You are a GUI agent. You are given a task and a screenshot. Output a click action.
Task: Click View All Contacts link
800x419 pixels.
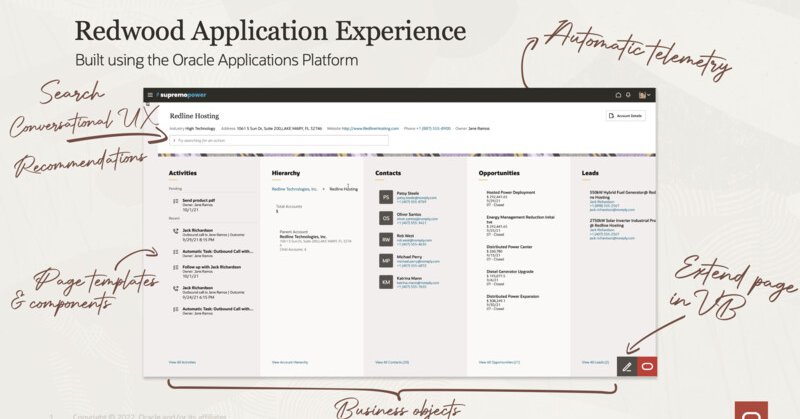(x=392, y=362)
